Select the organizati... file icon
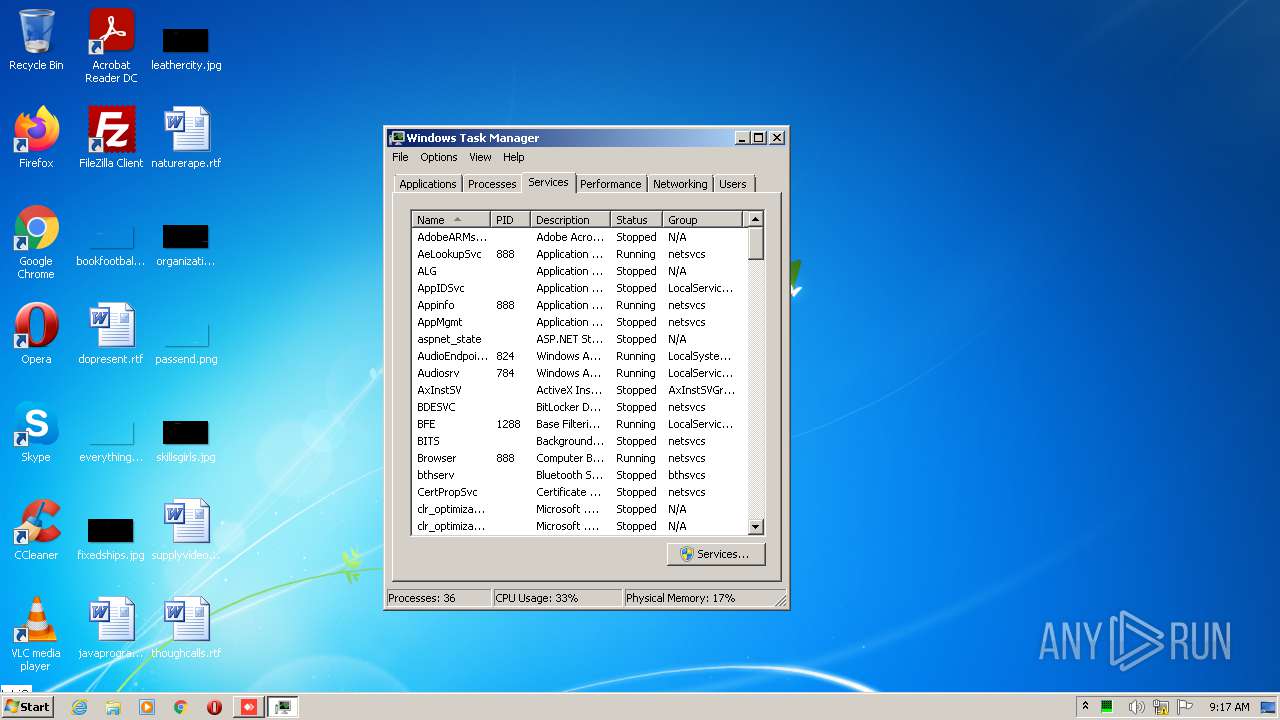Viewport: 1280px width, 720px height. [x=186, y=244]
